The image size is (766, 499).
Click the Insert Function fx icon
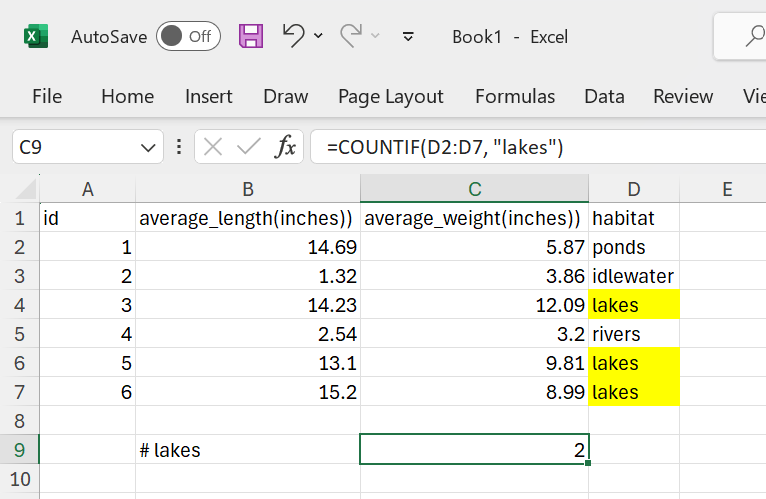click(x=286, y=148)
